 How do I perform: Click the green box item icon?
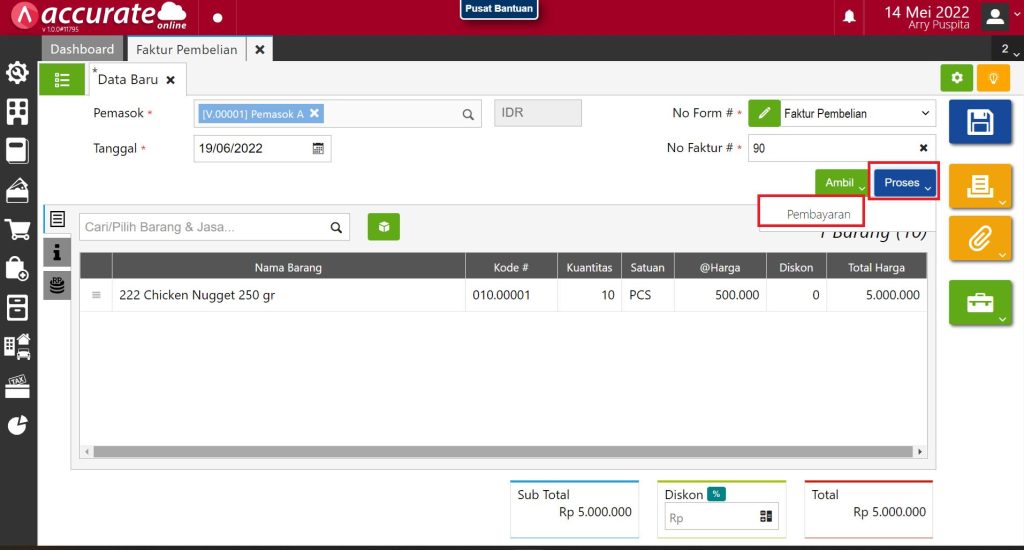[383, 227]
